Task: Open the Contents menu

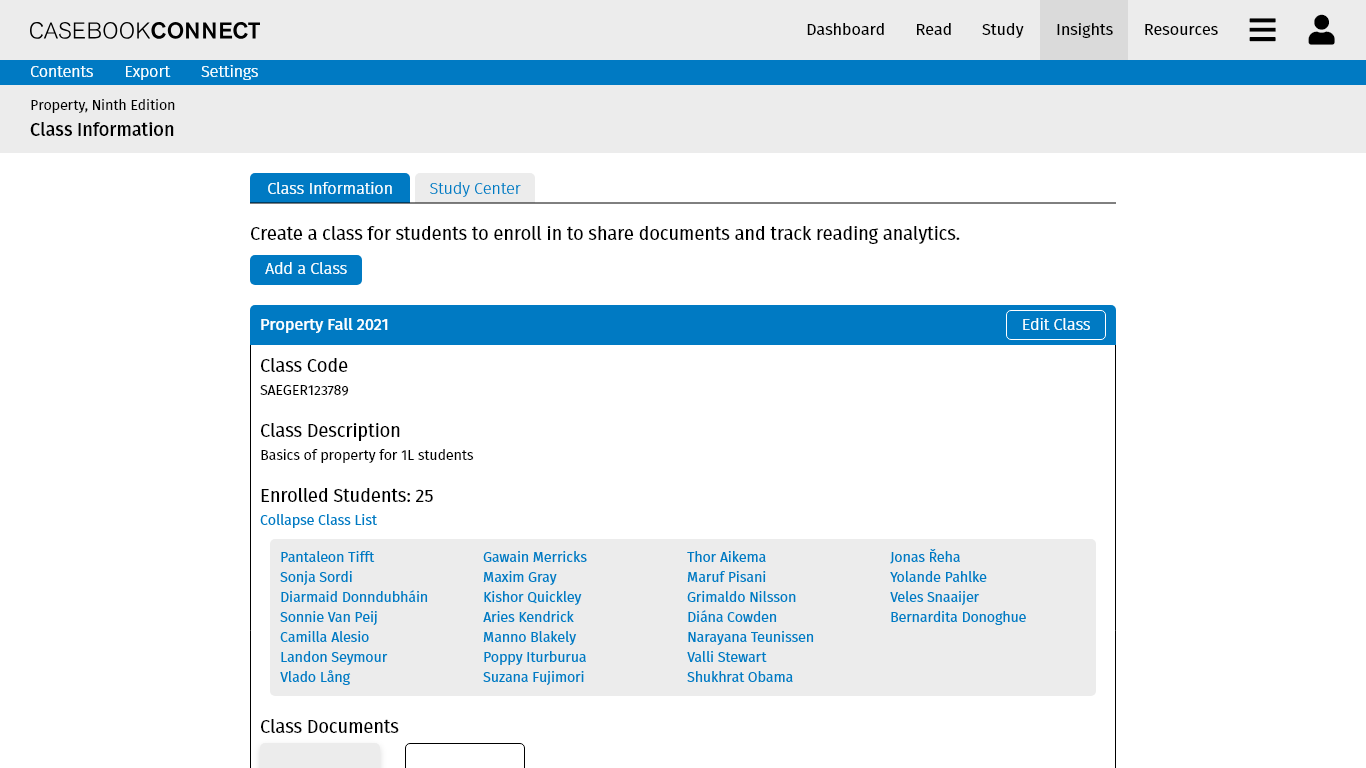Action: pos(62,72)
